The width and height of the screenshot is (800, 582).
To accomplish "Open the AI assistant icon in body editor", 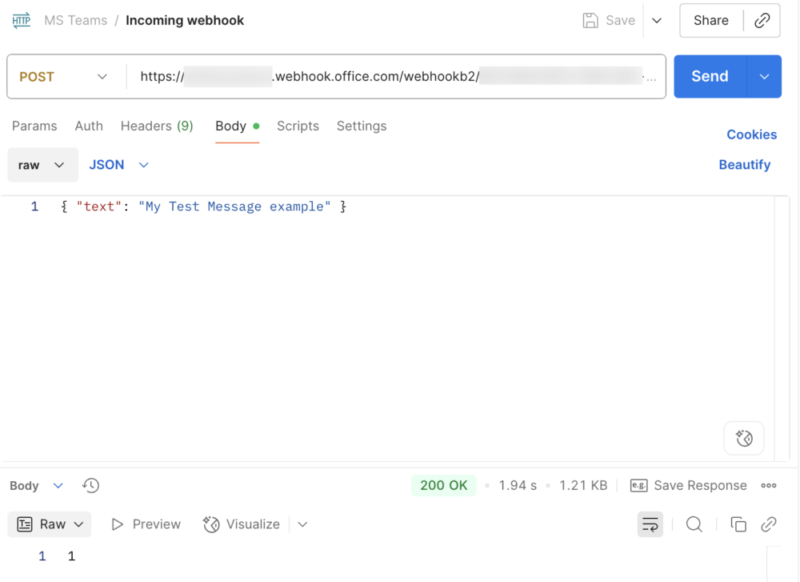I will 744,438.
